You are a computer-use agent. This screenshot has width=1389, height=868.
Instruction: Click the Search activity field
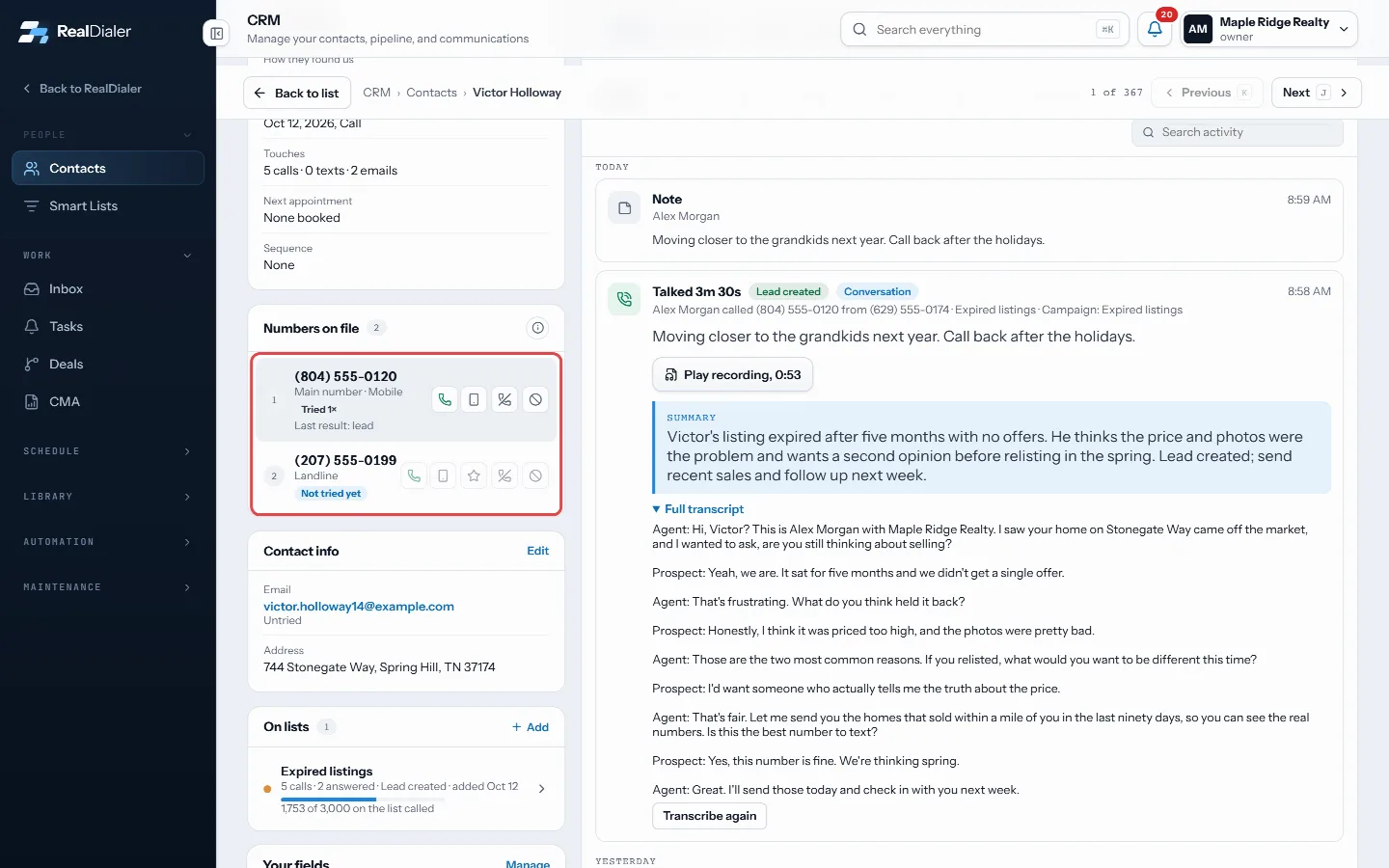click(1238, 132)
